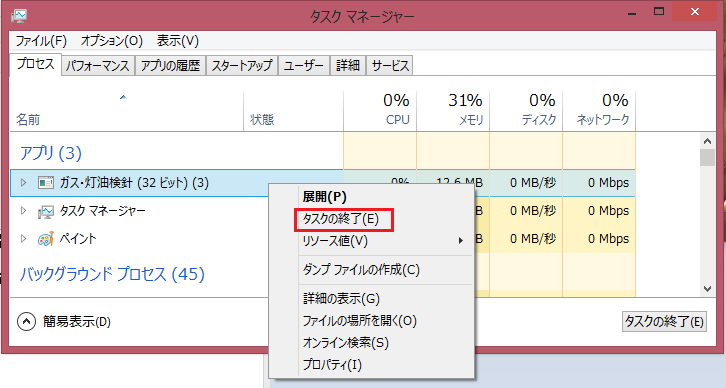Click the タスクの終了(E) button at bottom right
Image resolution: width=726 pixels, height=388 pixels.
[x=664, y=321]
